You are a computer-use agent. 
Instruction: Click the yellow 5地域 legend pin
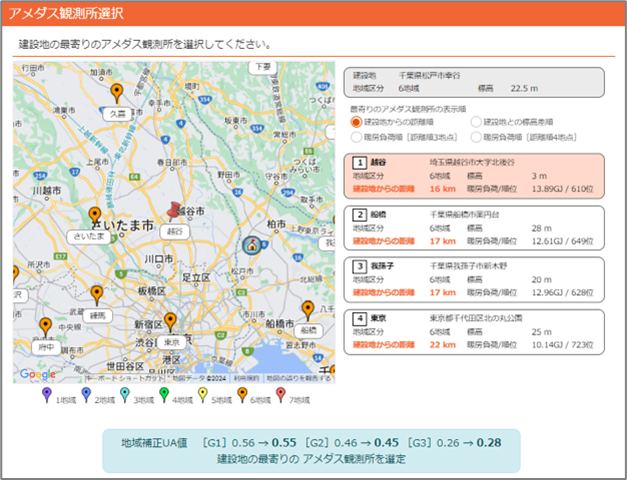point(203,394)
